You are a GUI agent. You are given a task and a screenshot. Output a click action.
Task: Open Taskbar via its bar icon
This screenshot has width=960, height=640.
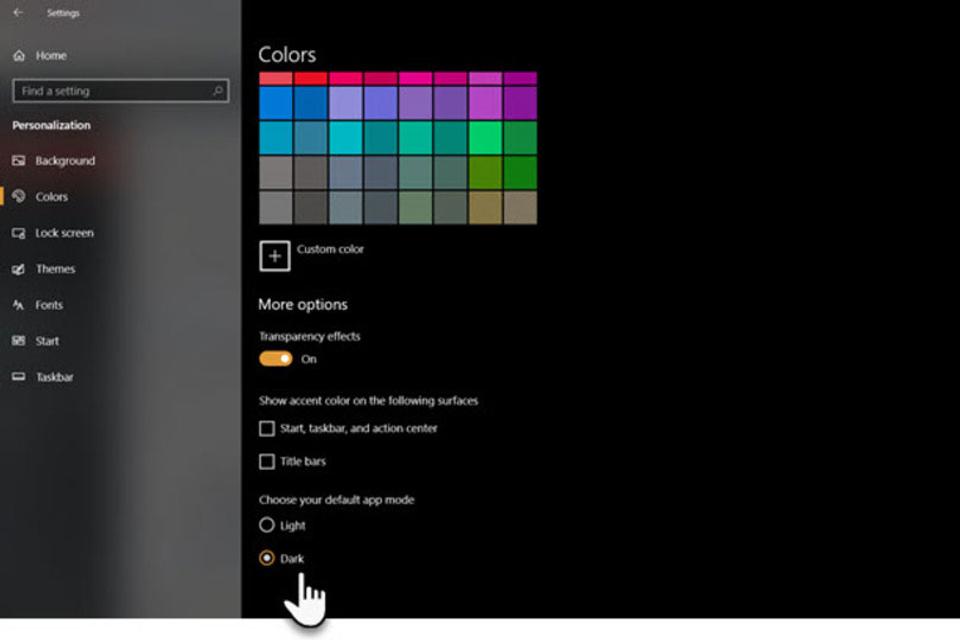click(19, 377)
